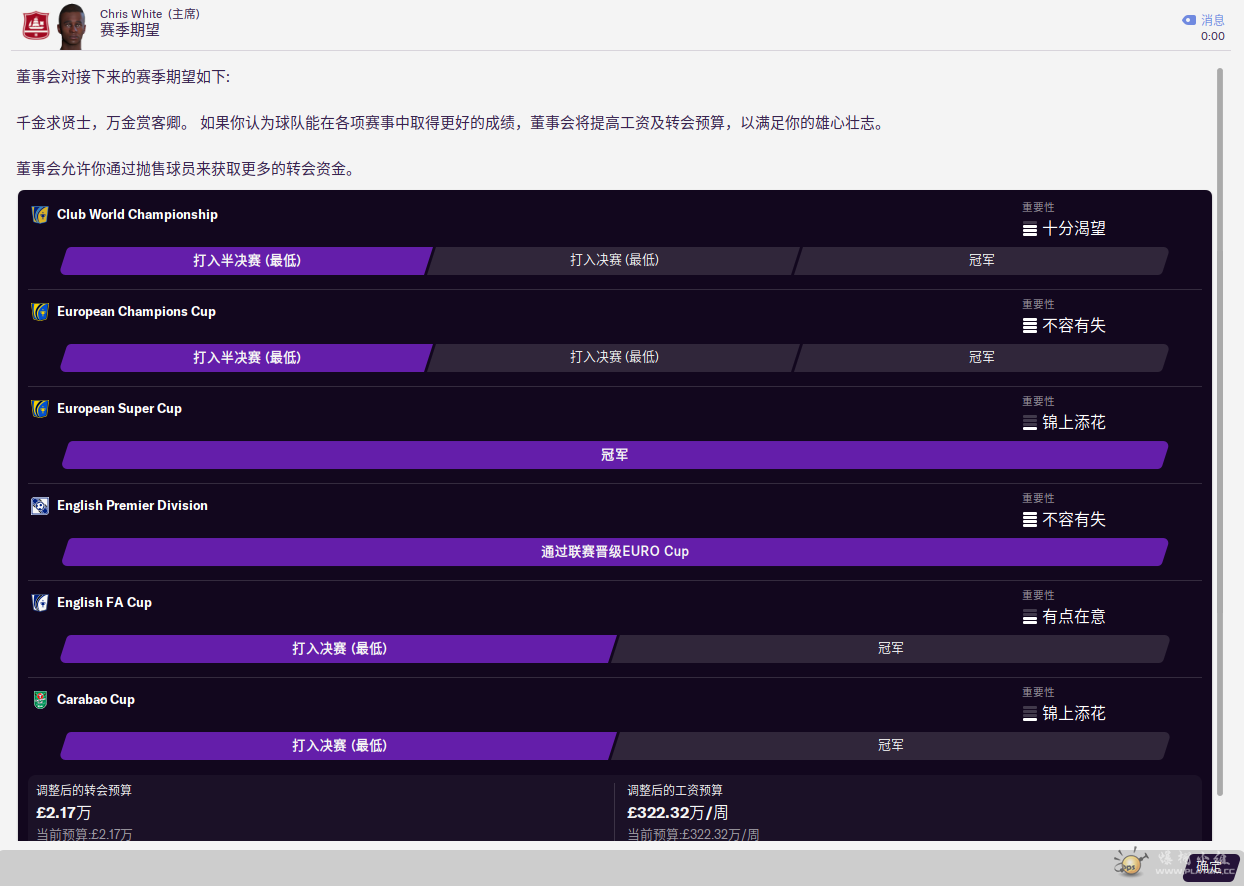Open Chris White's portrait thumbnail

[x=72, y=26]
